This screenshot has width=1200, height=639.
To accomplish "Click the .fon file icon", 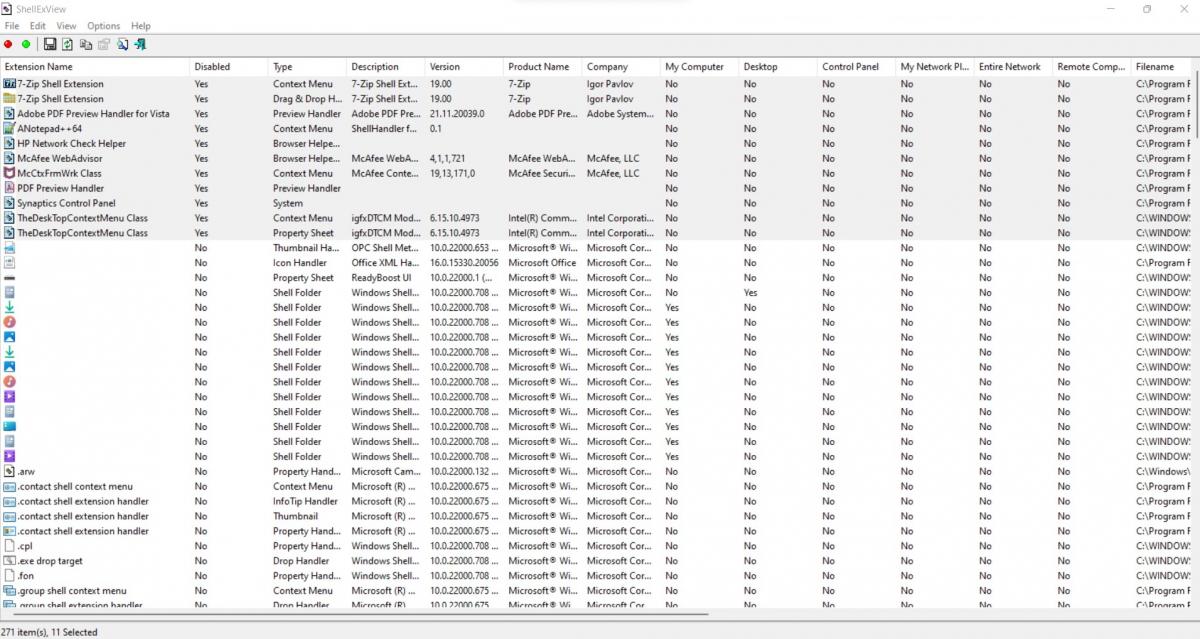I will click(10, 575).
